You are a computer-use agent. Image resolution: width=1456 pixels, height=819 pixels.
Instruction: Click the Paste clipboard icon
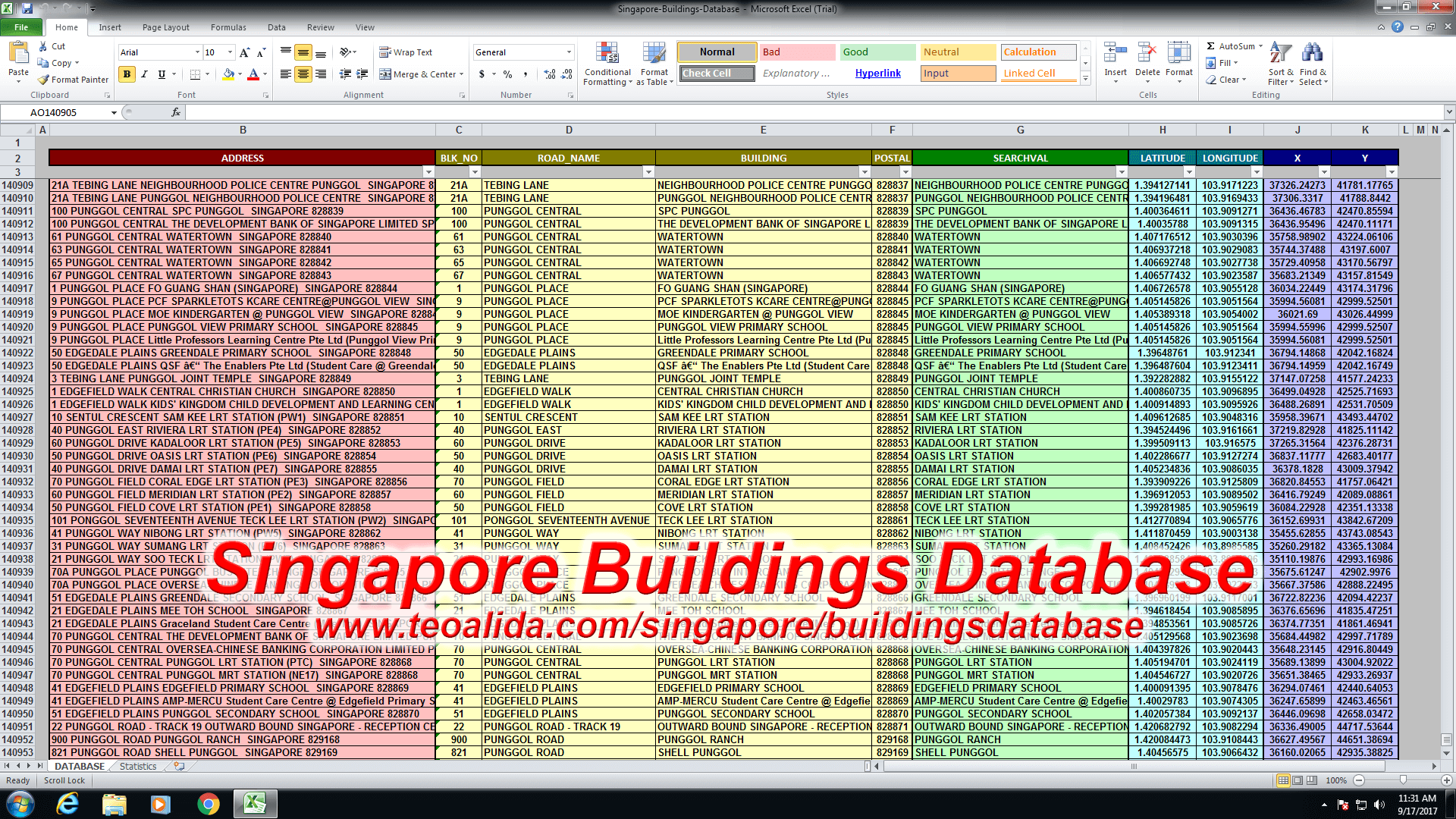[x=18, y=55]
